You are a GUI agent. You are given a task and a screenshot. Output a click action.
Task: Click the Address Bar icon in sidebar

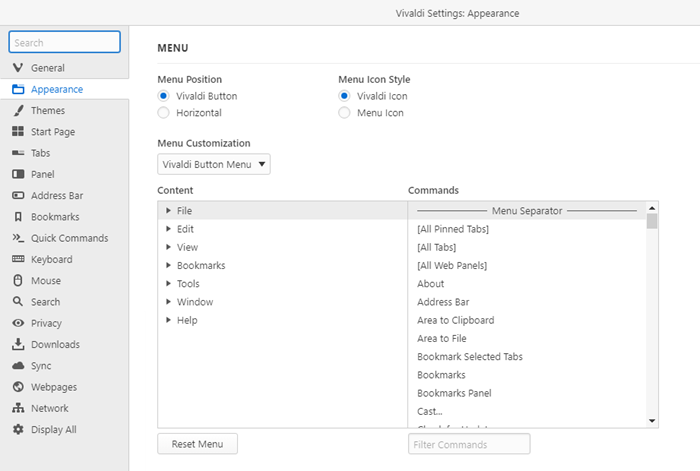[18, 196]
